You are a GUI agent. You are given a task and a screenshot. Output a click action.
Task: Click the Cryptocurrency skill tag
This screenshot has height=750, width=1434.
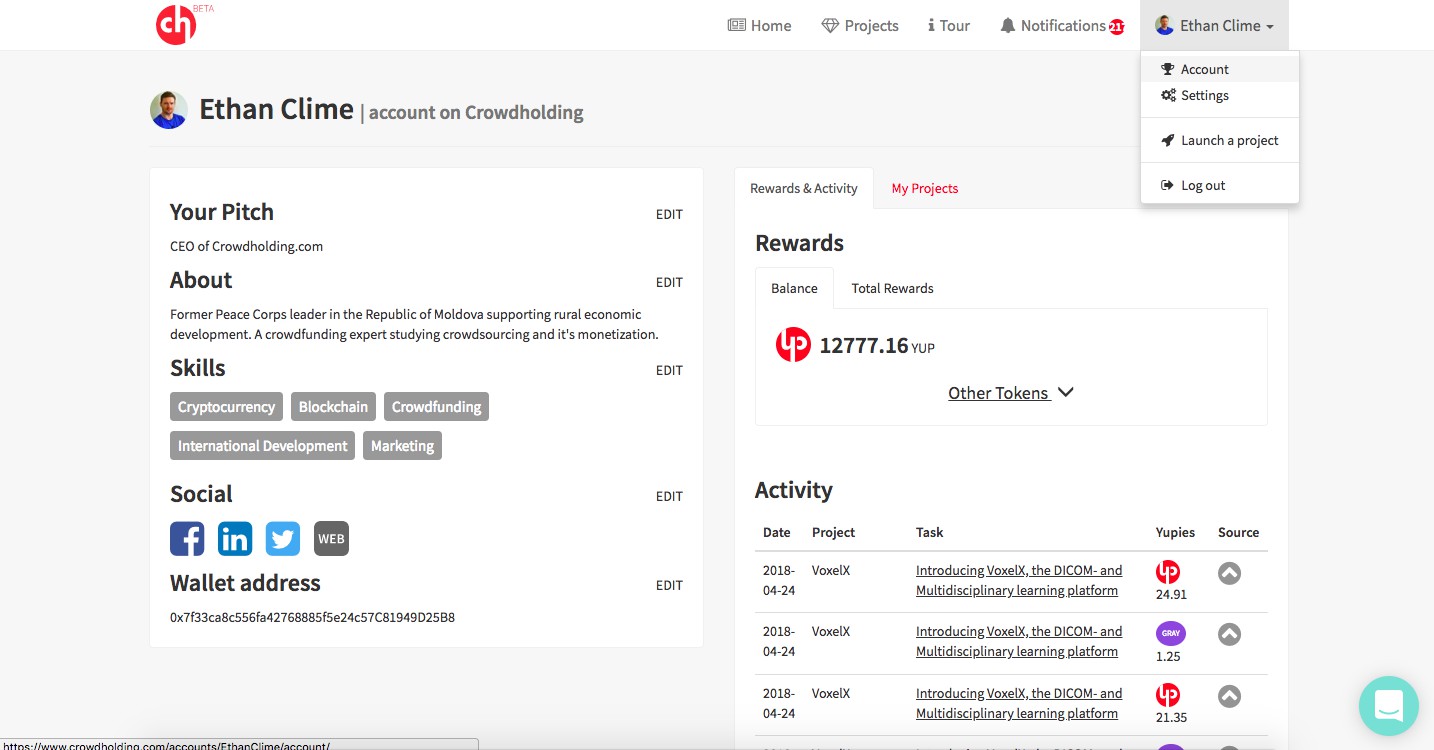pos(226,407)
